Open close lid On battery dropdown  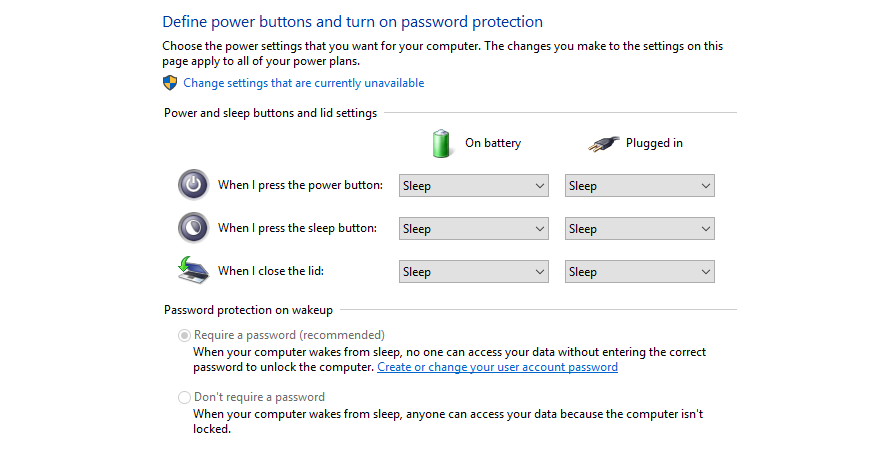click(x=474, y=271)
